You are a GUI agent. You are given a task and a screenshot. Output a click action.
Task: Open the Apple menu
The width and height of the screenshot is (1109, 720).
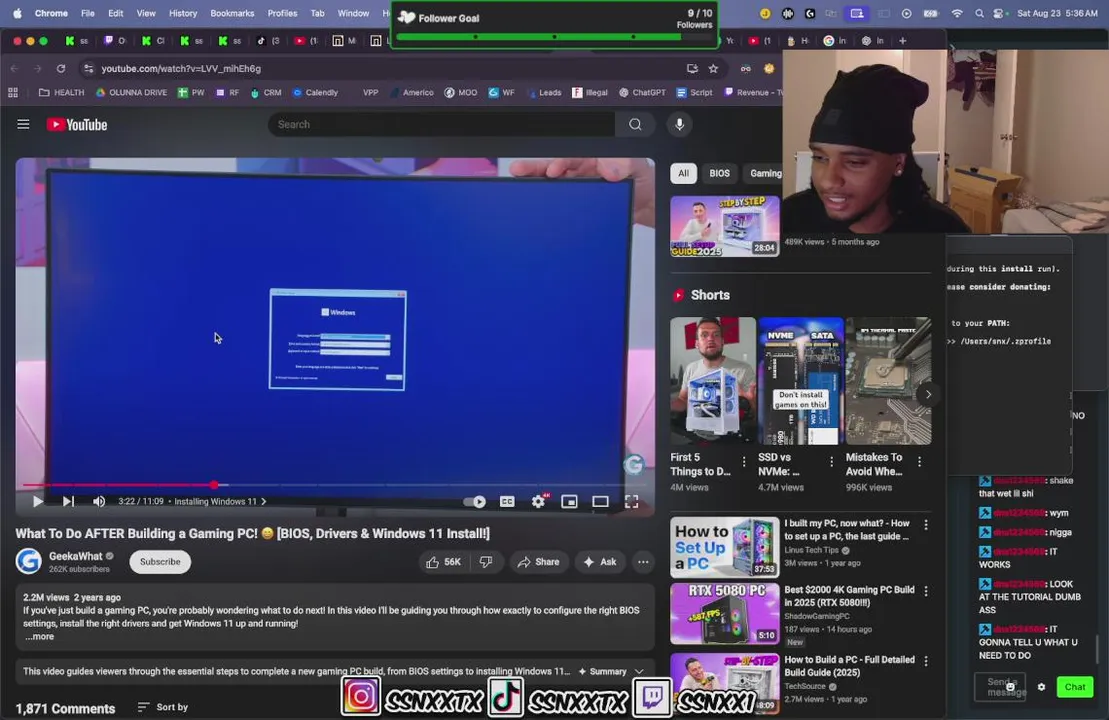tap(17, 13)
